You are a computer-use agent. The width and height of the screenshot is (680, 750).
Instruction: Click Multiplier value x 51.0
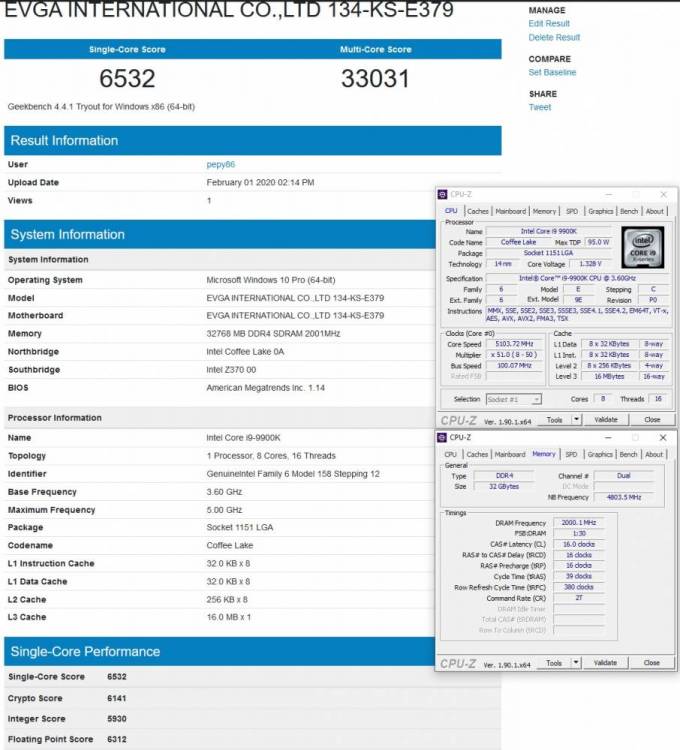click(514, 355)
